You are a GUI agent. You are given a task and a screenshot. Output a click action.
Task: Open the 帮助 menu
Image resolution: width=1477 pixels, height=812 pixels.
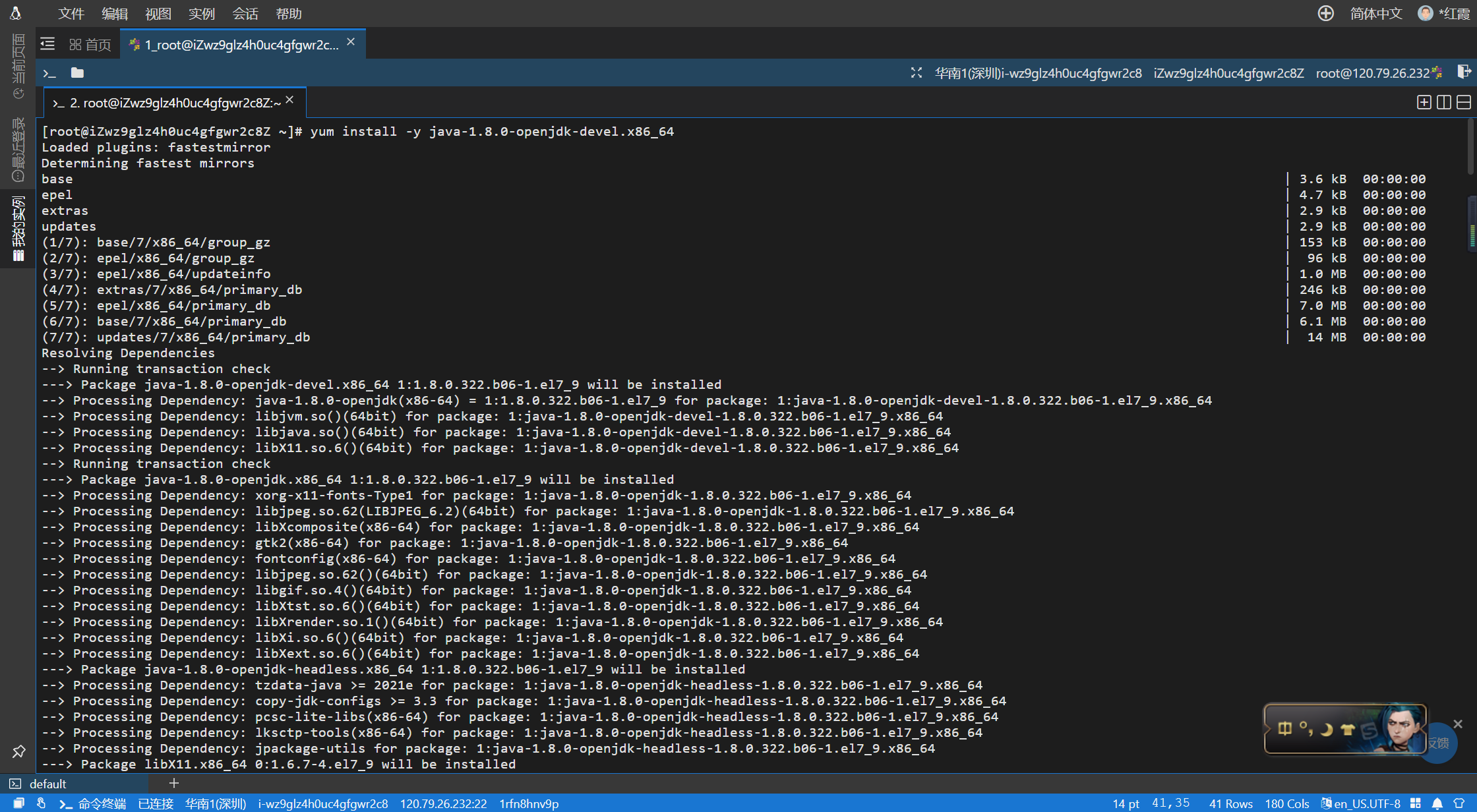coord(289,14)
